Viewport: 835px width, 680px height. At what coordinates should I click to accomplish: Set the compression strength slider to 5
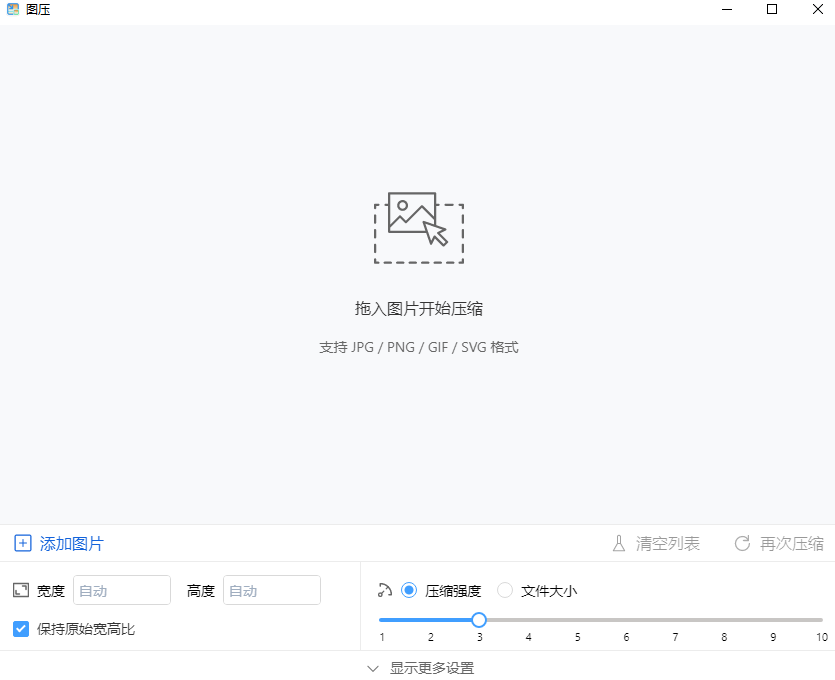point(577,620)
